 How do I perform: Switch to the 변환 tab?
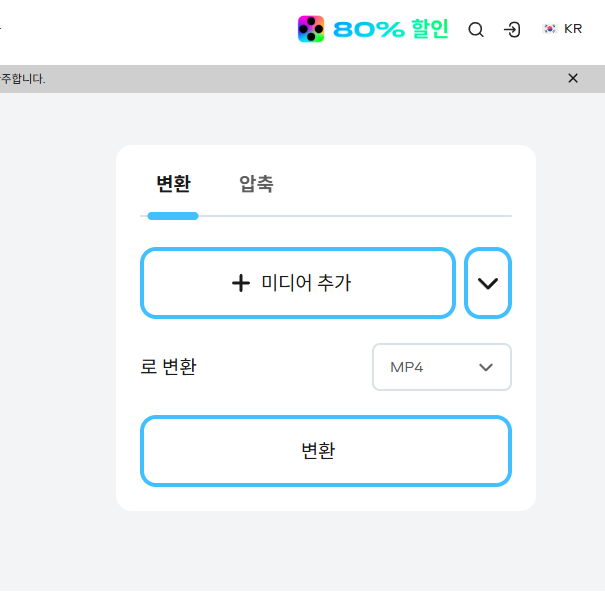coord(173,184)
